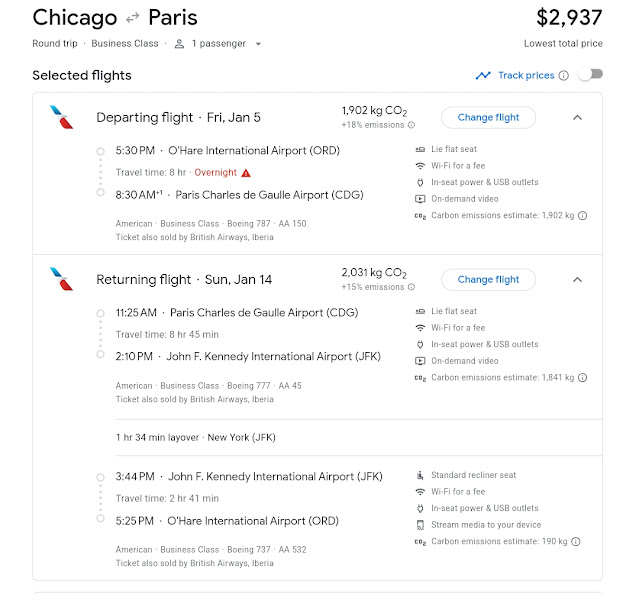Click Change flight for the returning flight

[x=488, y=279]
